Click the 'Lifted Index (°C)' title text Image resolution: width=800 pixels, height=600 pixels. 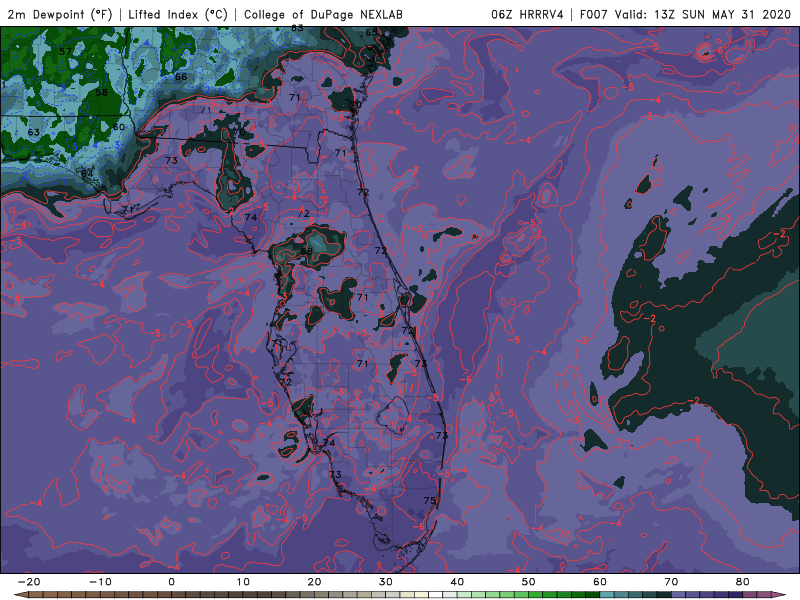[x=178, y=14]
